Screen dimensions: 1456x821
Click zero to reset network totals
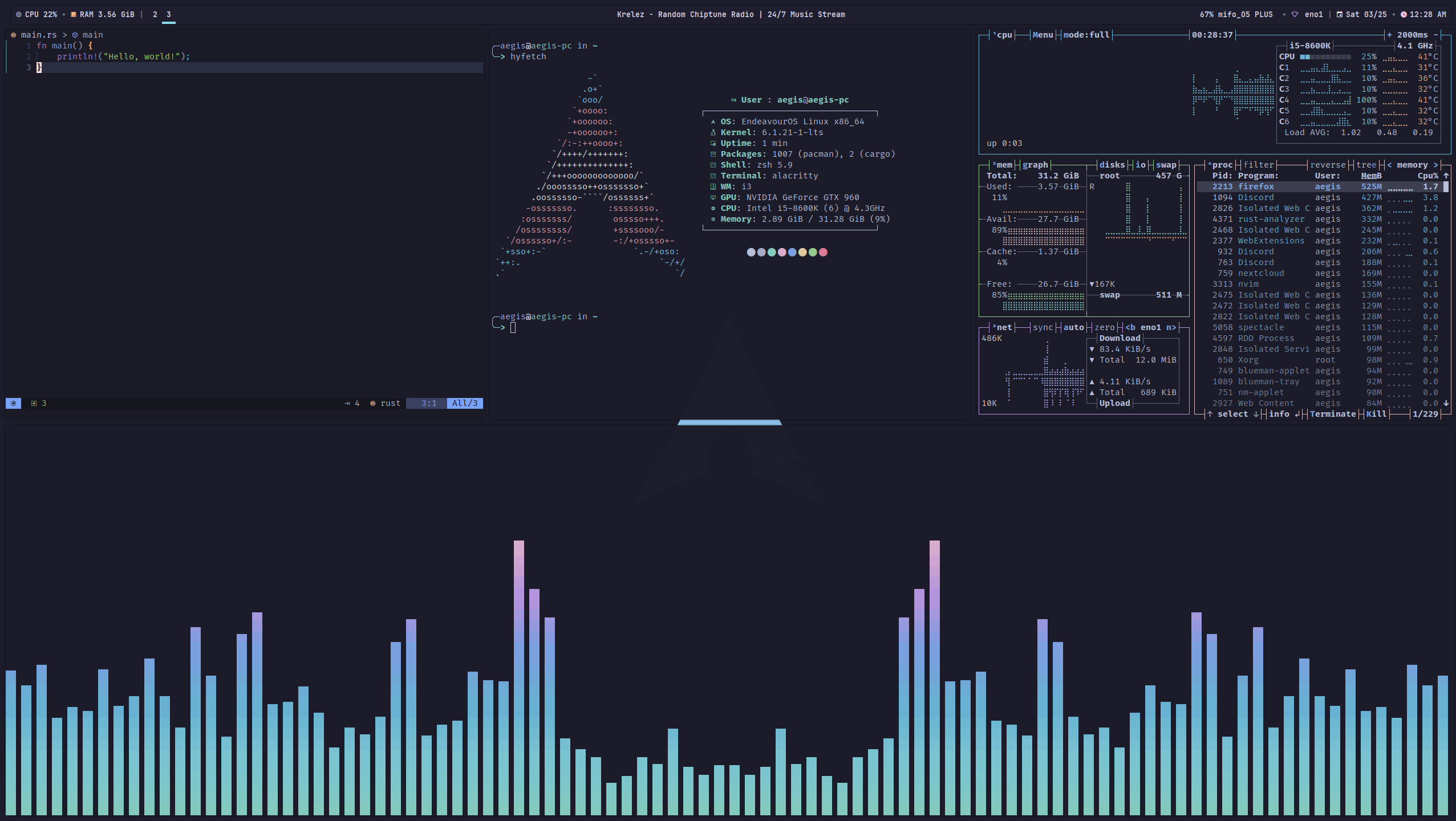pyautogui.click(x=1104, y=327)
